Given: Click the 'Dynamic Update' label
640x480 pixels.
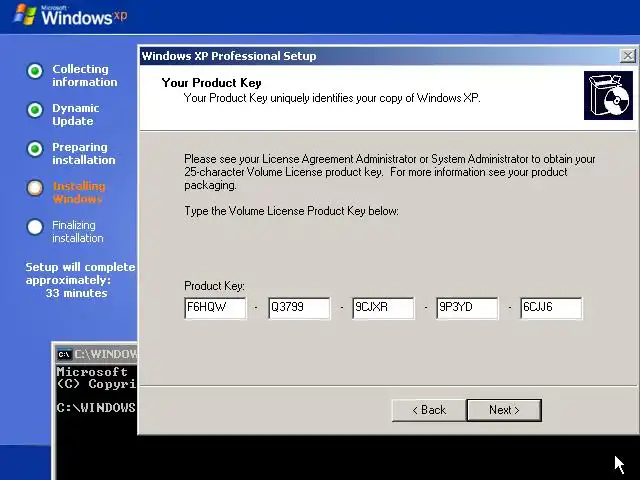Looking at the screenshot, I should (76, 115).
